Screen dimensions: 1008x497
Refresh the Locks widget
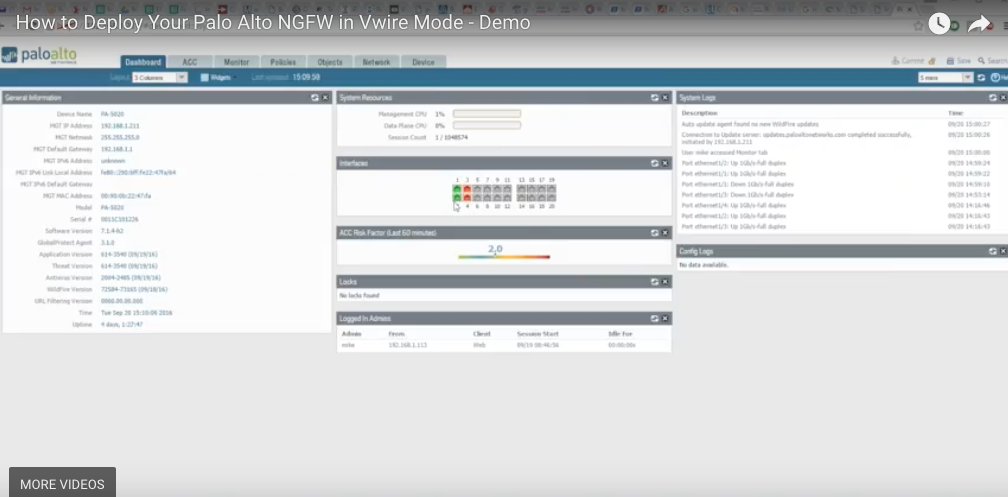(654, 282)
